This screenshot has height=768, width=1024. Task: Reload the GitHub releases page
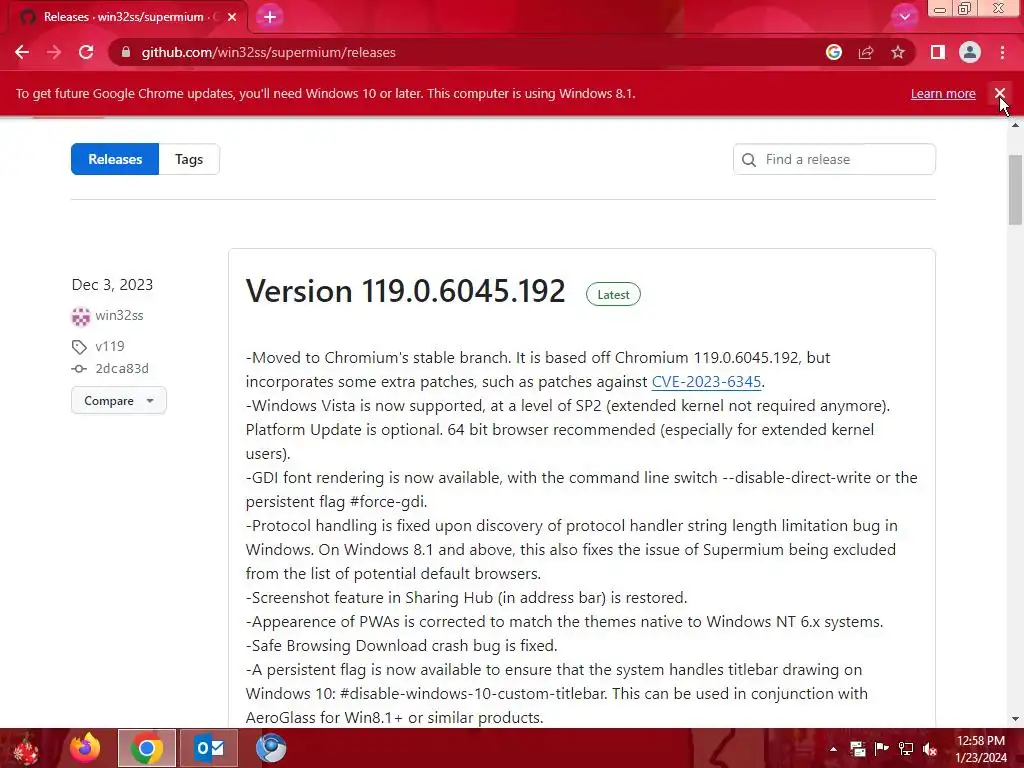click(86, 52)
